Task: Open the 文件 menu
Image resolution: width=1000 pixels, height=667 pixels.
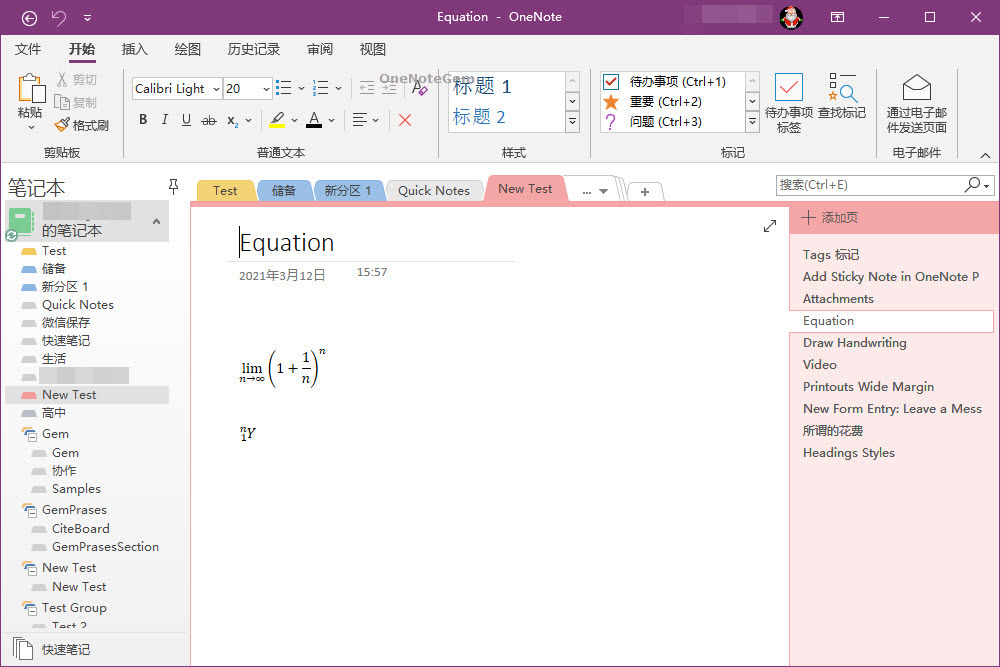Action: point(28,49)
